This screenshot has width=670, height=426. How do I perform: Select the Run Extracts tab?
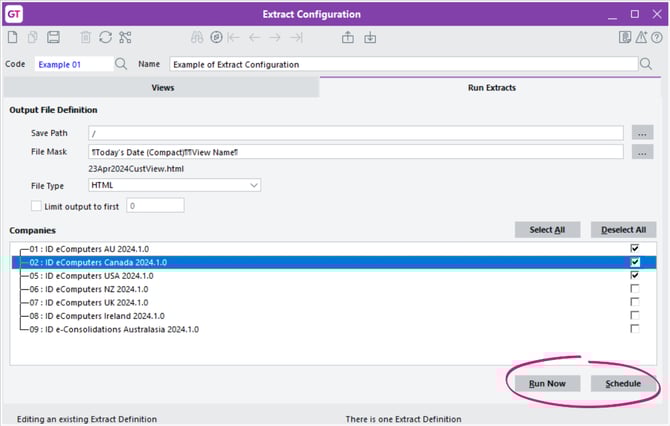[x=491, y=88]
